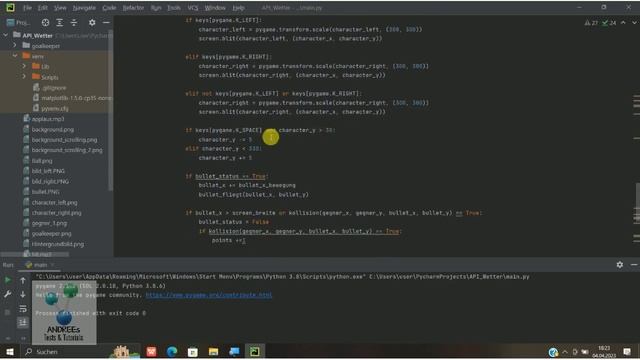This screenshot has height=360, width=640.
Task: Switch to PyCharm taskbar icon
Action: pos(255,351)
